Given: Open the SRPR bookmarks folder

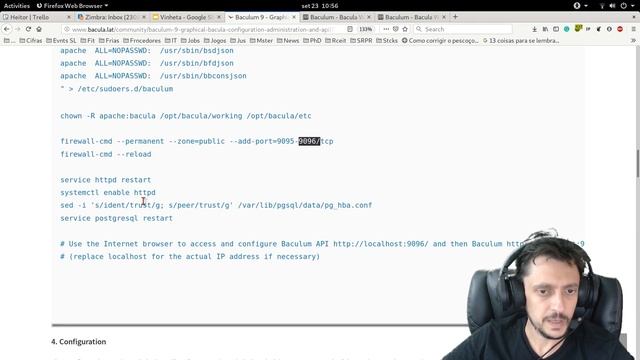Looking at the screenshot, I should [x=361, y=41].
